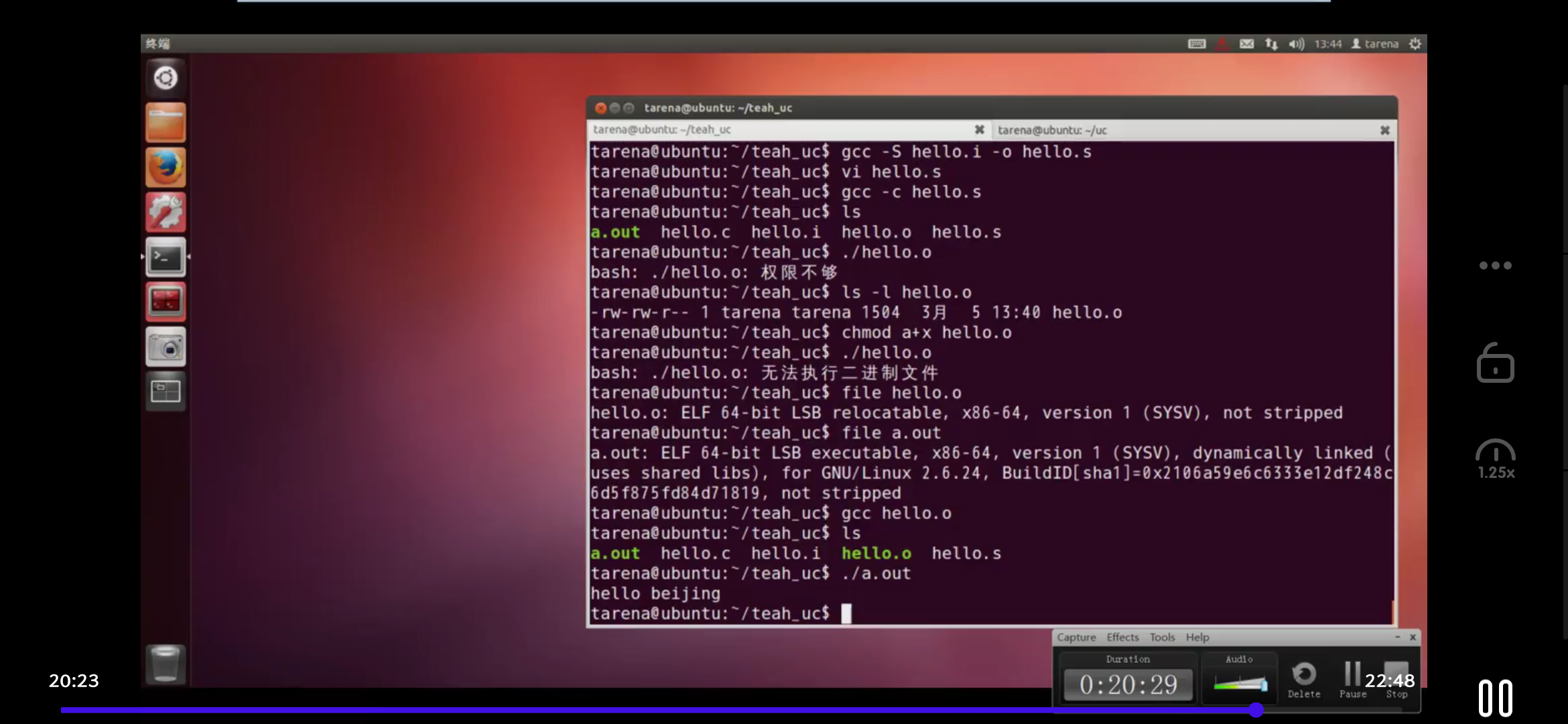Open the Effects menu in recorder
Screen dimensions: 1568x724
tap(1122, 638)
